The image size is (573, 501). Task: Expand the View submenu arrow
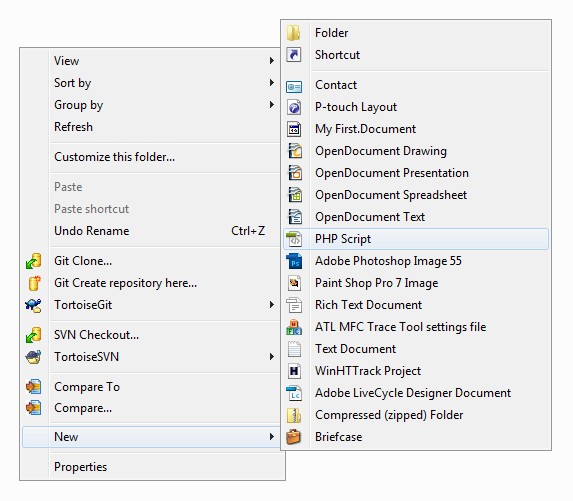pyautogui.click(x=272, y=61)
